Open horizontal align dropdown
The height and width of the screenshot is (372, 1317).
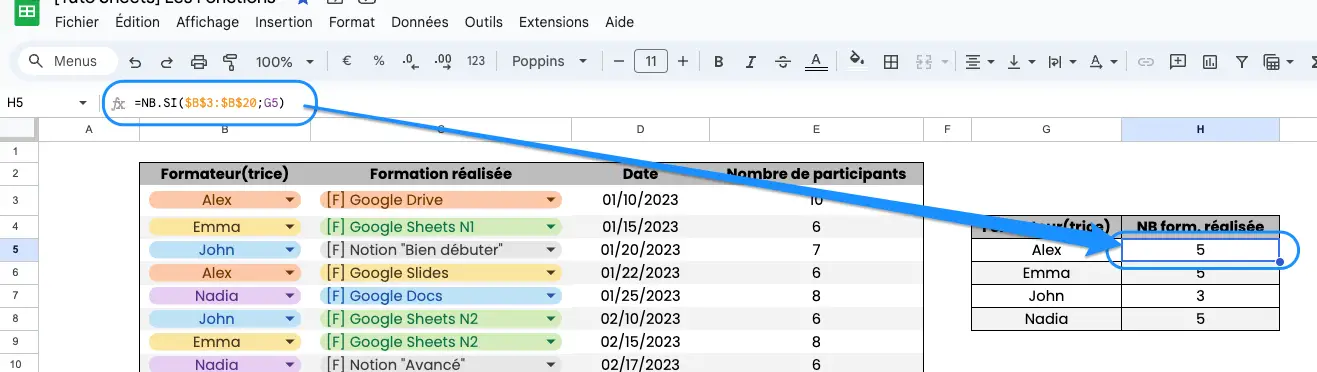tap(980, 62)
